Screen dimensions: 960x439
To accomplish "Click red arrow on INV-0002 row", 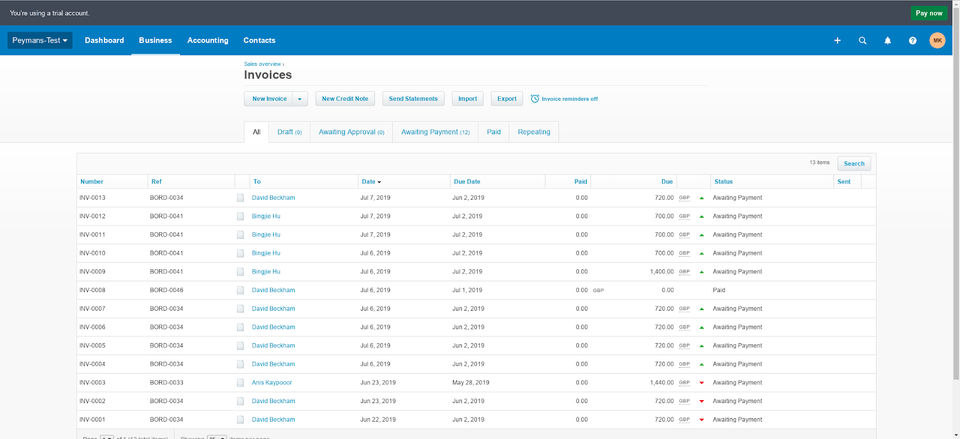I will click(702, 401).
